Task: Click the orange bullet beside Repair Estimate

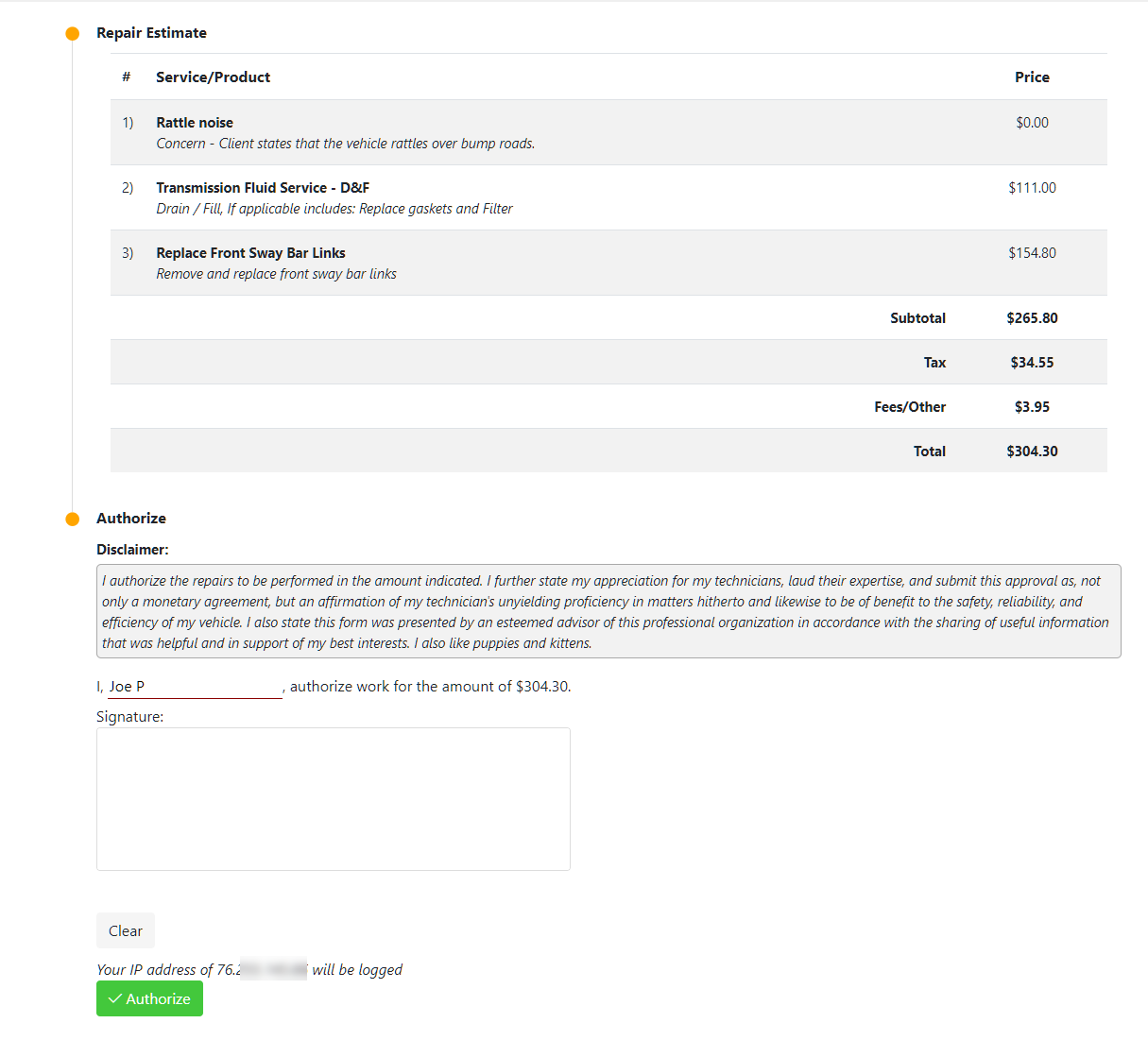Action: click(73, 34)
